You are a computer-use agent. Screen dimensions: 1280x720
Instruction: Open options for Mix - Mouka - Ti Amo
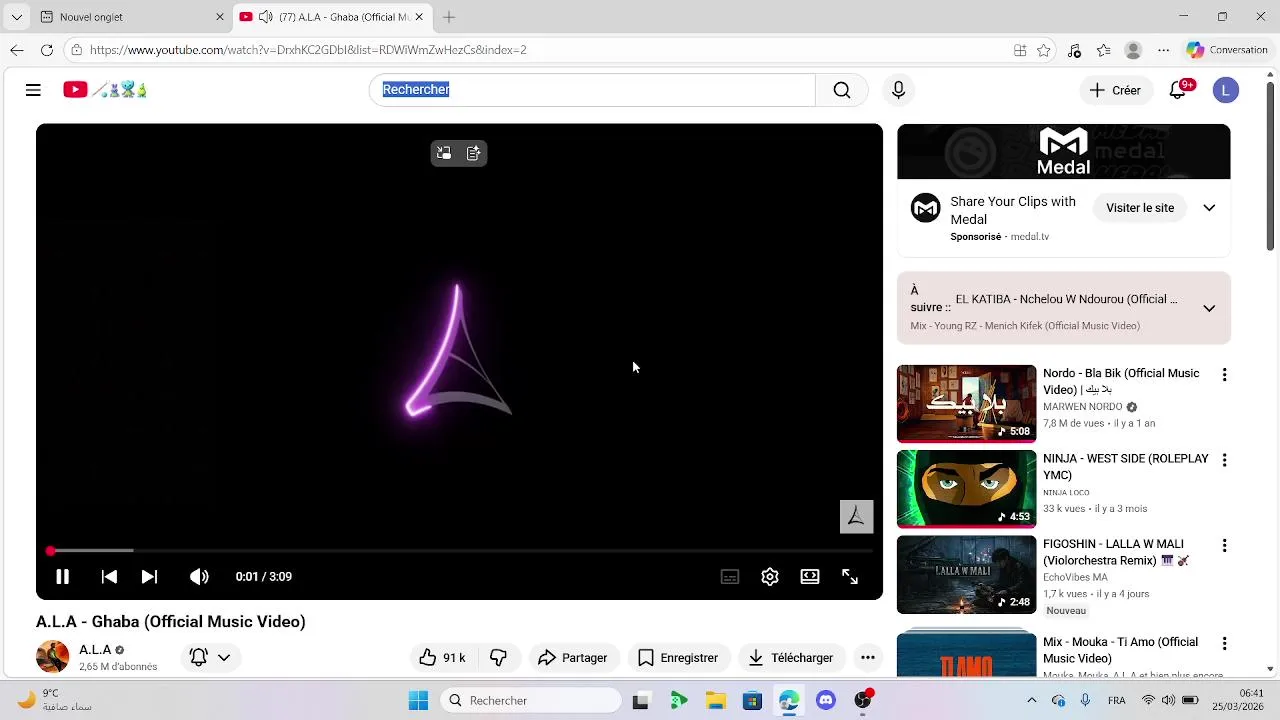tap(1224, 644)
